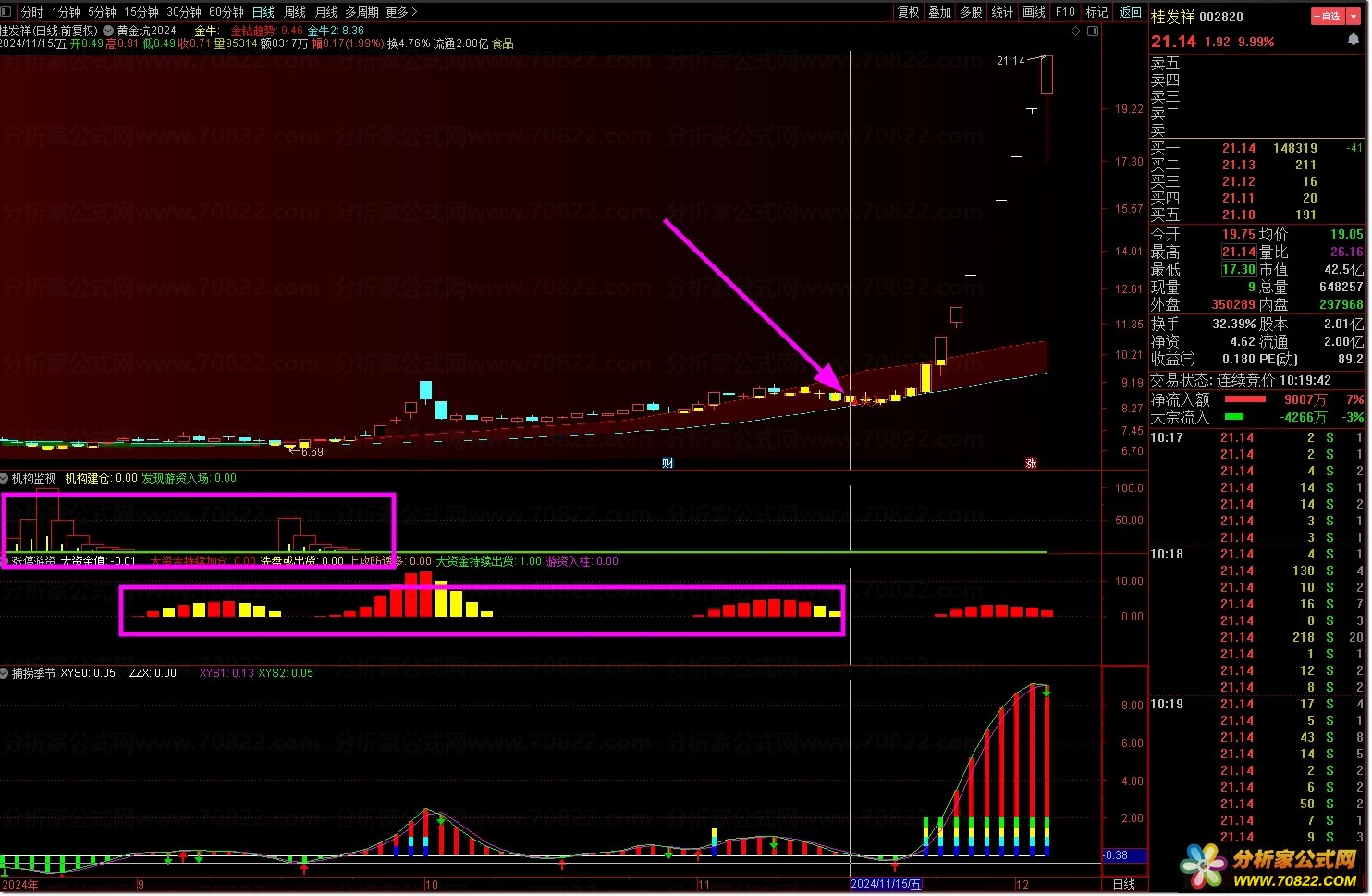
Task: Click the 10:18 timestamp in trade list
Action: (x=1167, y=554)
